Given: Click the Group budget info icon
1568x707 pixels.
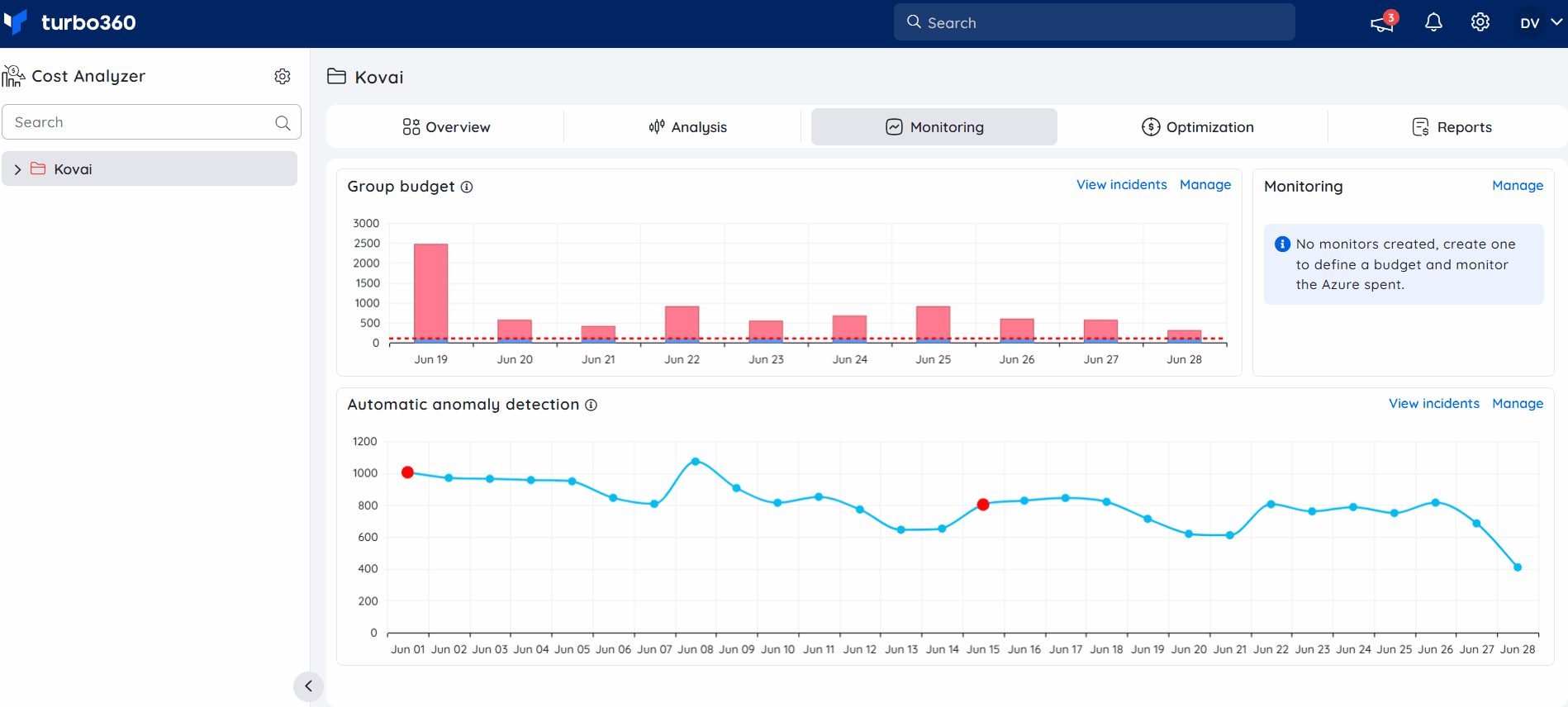Looking at the screenshot, I should click(467, 187).
